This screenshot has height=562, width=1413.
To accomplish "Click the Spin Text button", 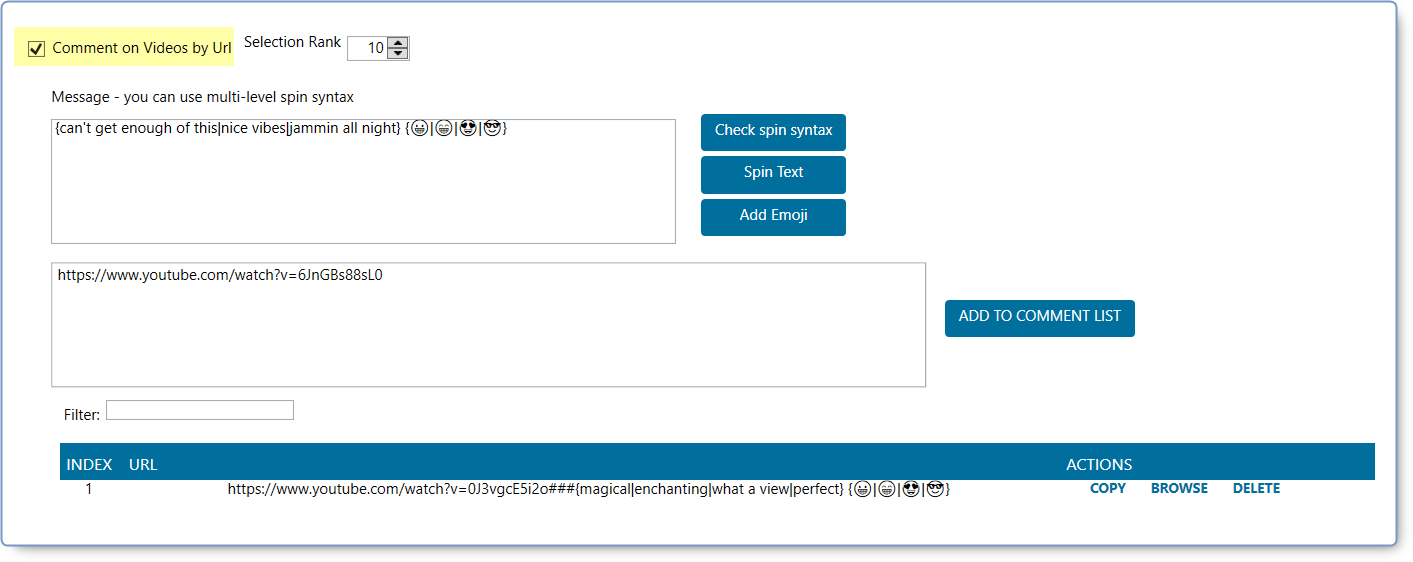I will click(x=773, y=174).
